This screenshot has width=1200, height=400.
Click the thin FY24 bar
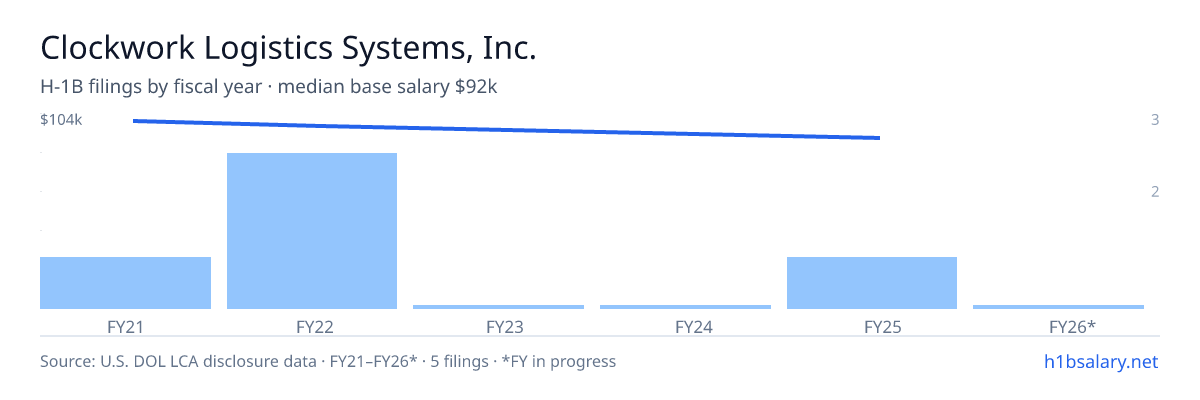[685, 307]
